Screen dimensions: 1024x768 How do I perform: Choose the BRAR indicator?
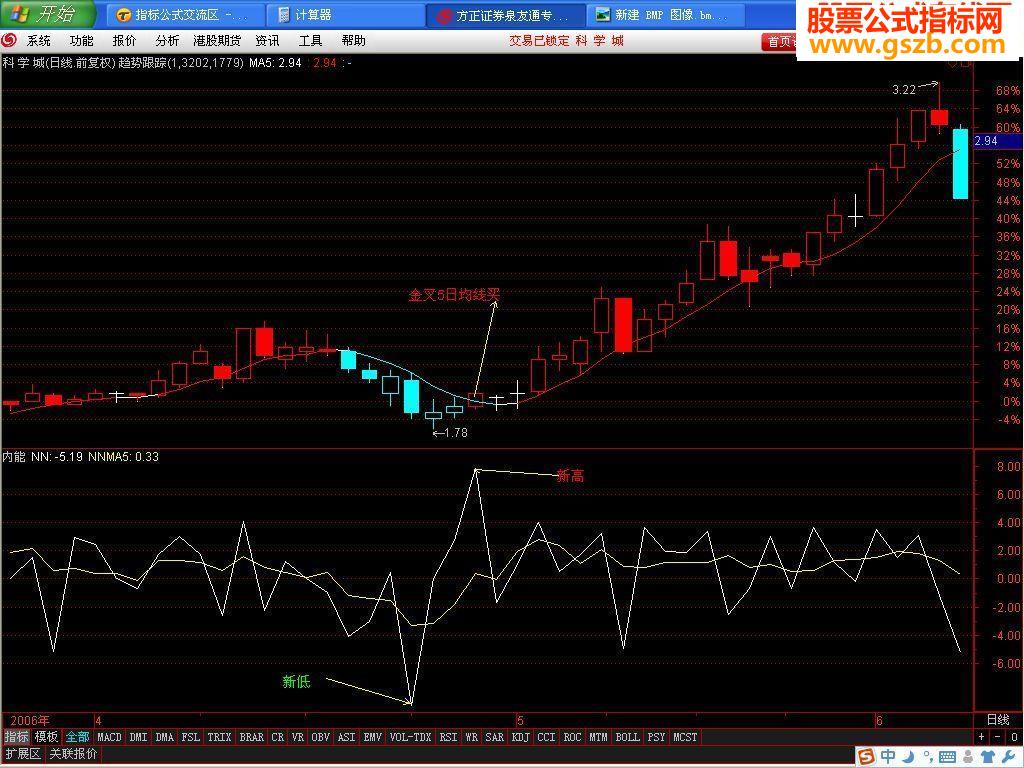click(251, 737)
